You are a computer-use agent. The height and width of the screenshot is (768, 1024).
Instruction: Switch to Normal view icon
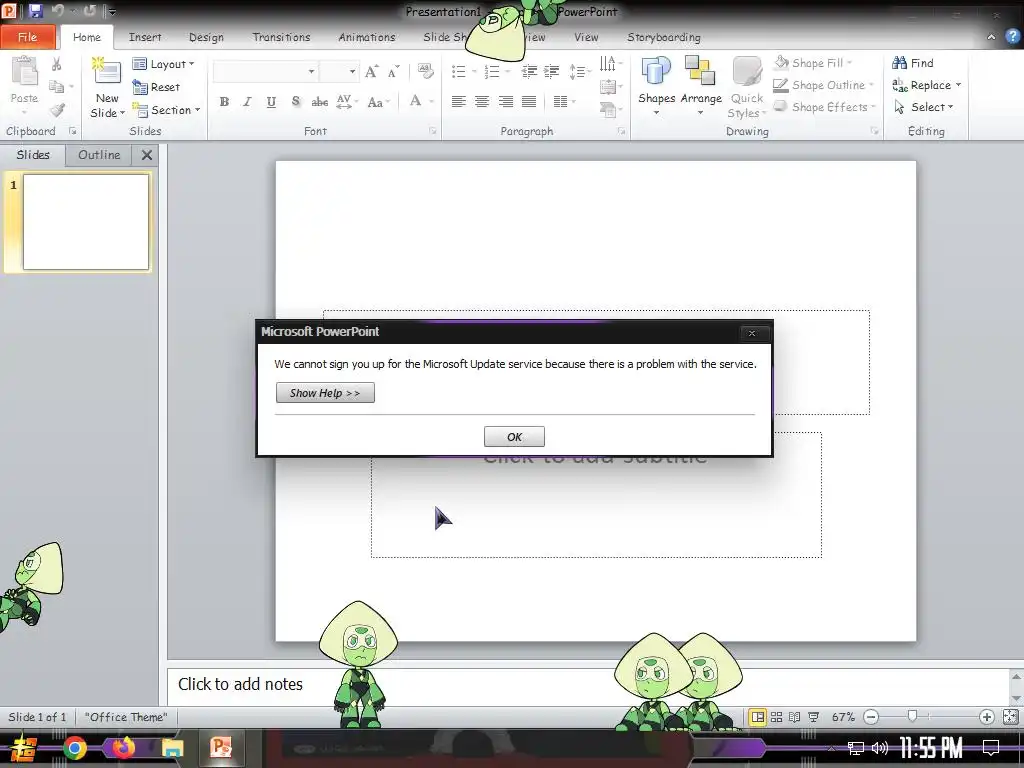758,717
